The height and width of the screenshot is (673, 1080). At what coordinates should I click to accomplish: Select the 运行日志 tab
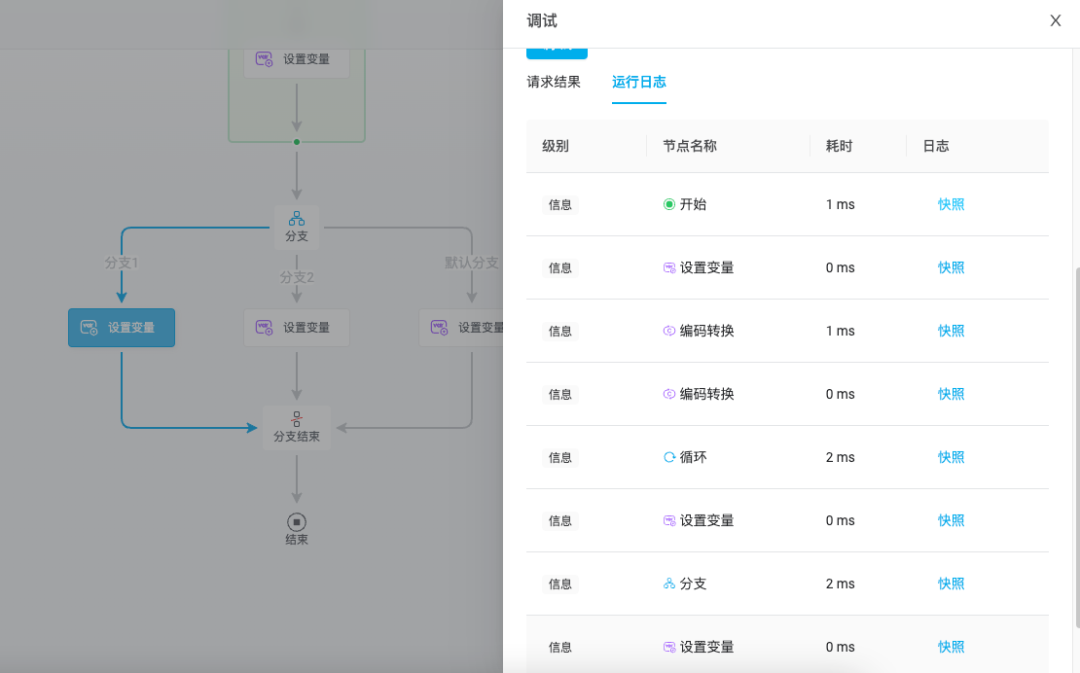click(x=638, y=82)
